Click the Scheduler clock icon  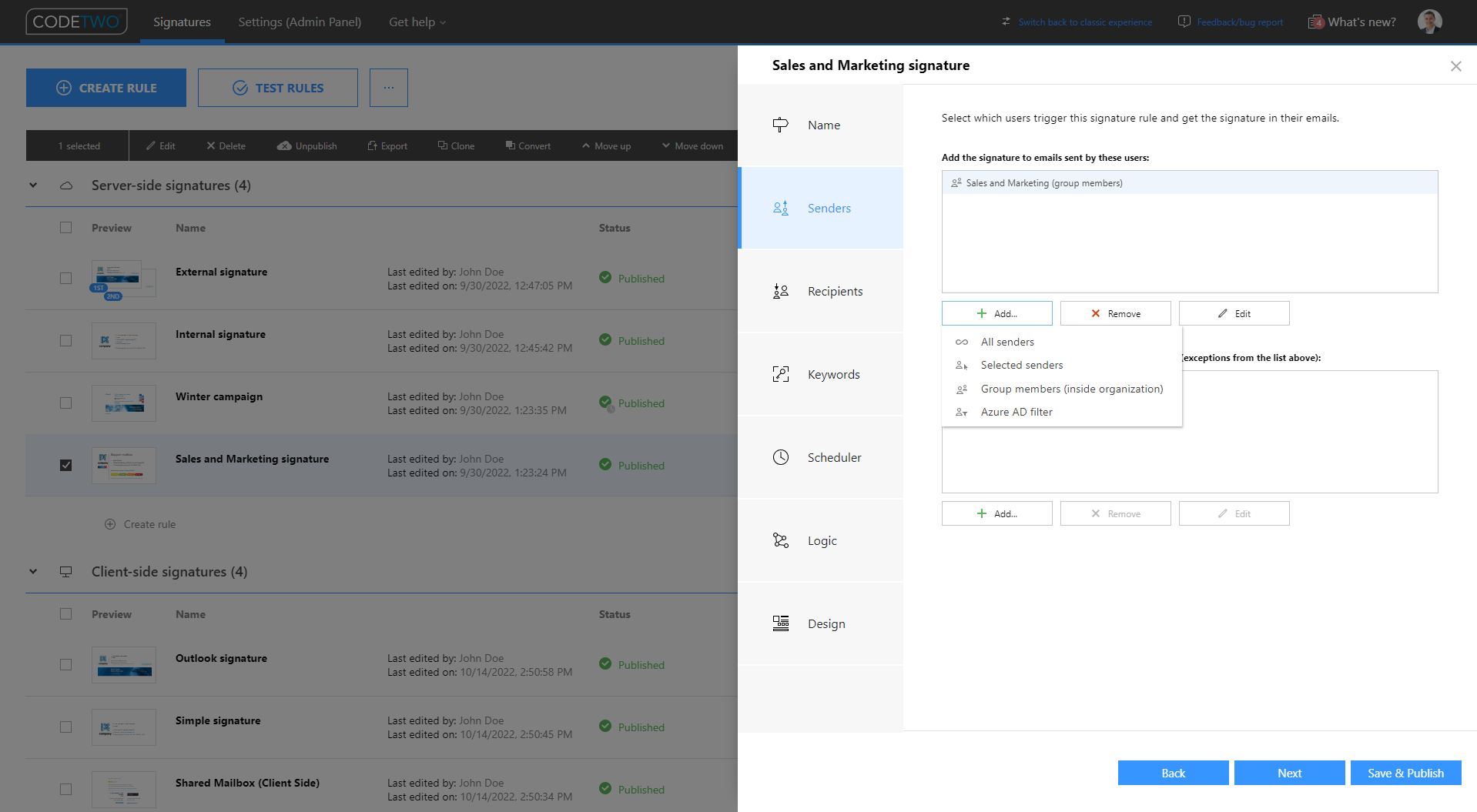click(780, 456)
